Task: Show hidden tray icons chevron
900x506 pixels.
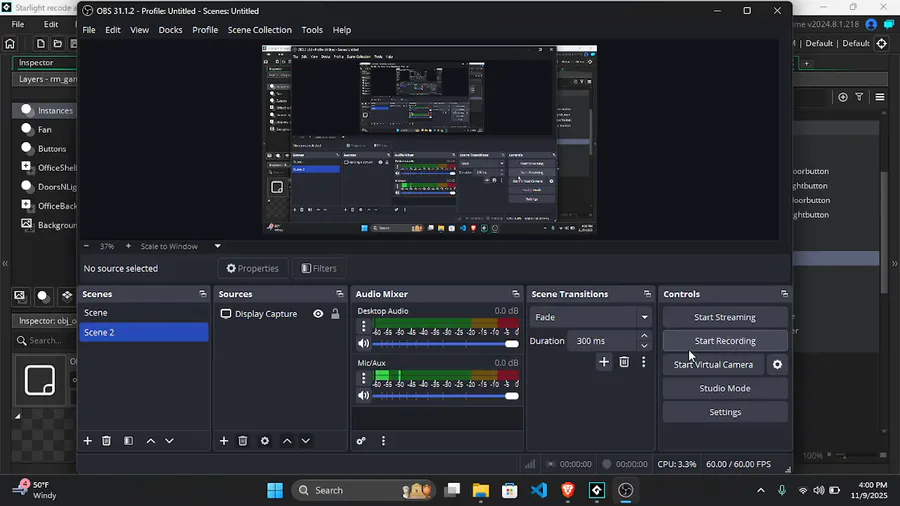Action: click(761, 491)
